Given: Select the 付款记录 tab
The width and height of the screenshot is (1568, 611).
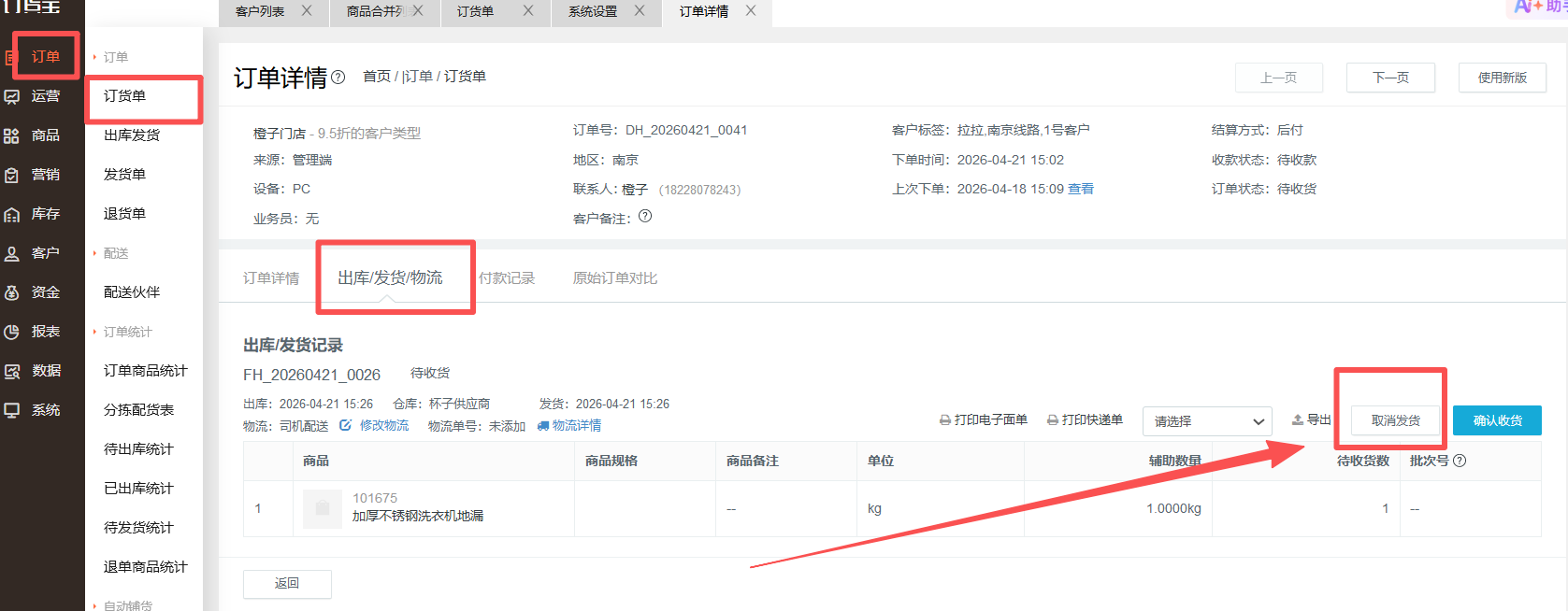Looking at the screenshot, I should point(507,278).
